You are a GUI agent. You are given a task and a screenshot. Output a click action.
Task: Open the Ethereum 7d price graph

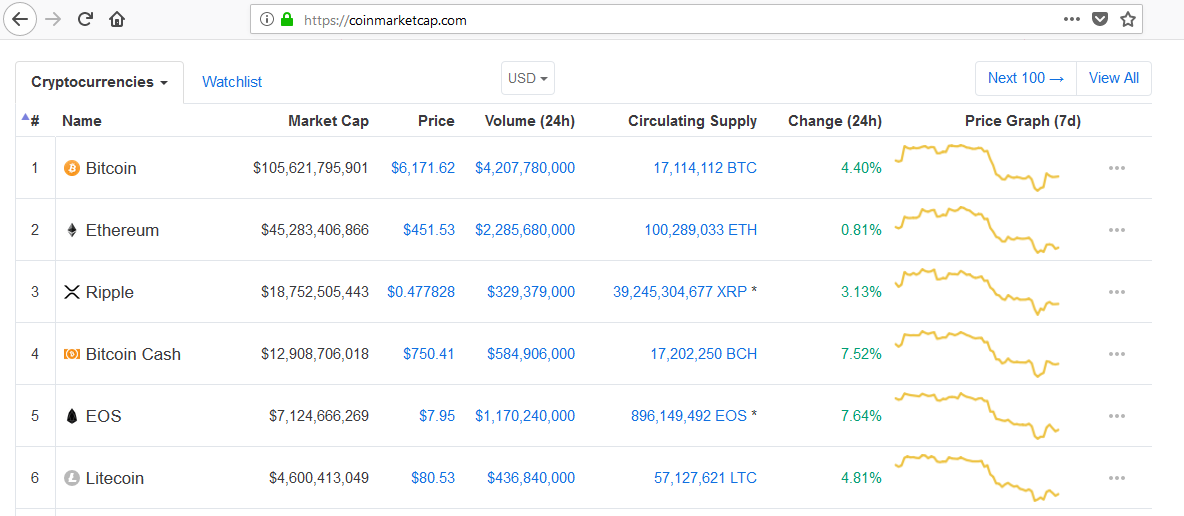coord(977,229)
